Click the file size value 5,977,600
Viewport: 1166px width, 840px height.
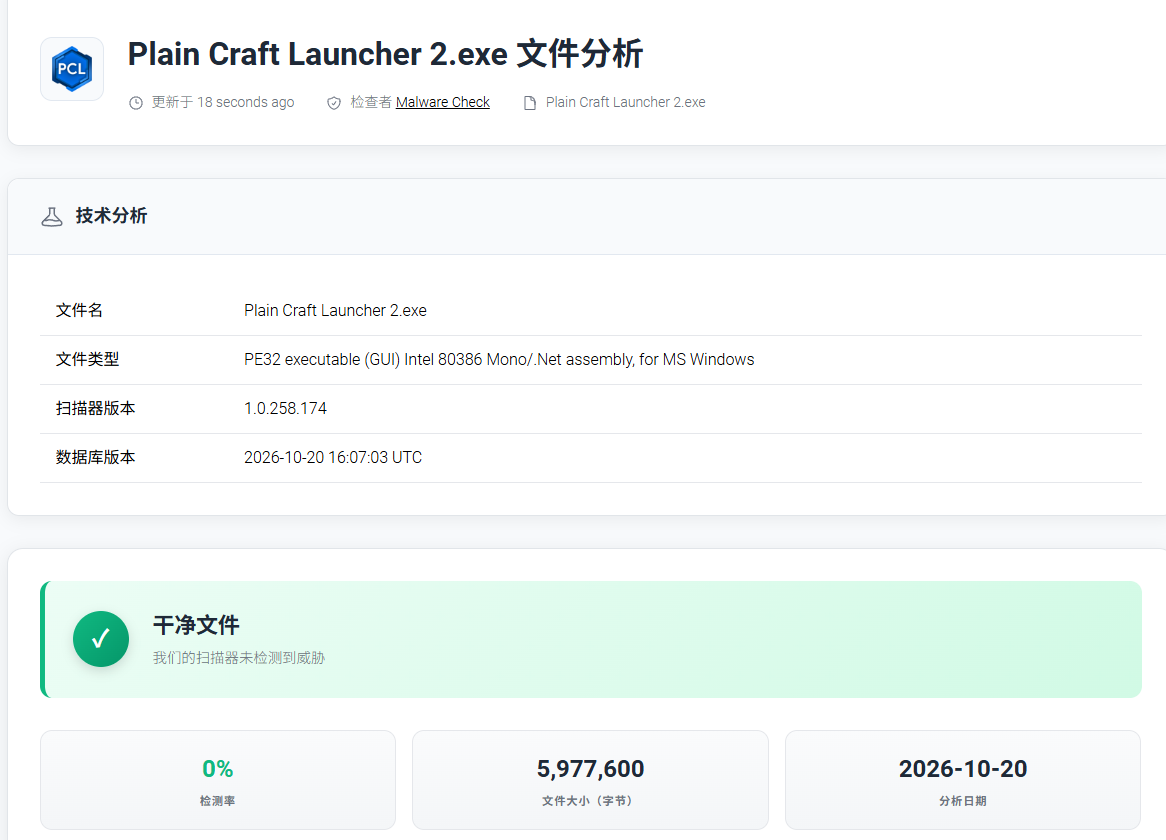pyautogui.click(x=590, y=769)
